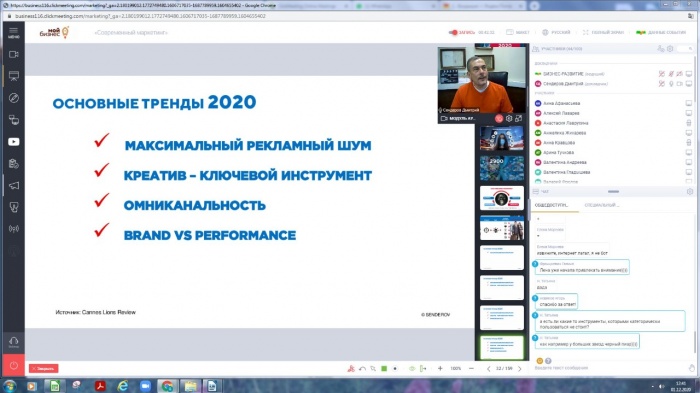Toggle the eye icon in the presentation toolbar
700x393 pixels.
click(412, 368)
